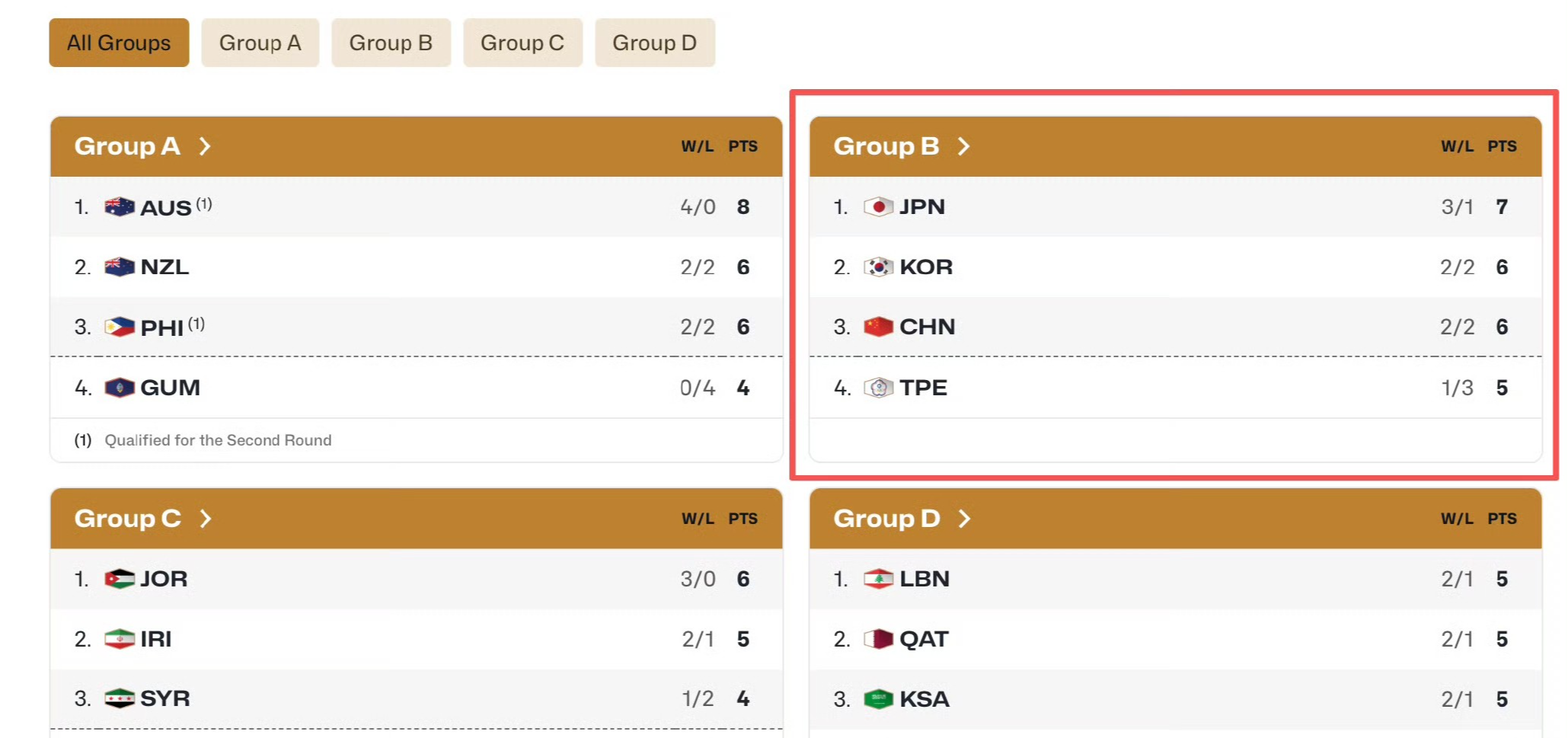Image resolution: width=1568 pixels, height=738 pixels.
Task: Open Group D chevron arrow
Action: (x=964, y=519)
